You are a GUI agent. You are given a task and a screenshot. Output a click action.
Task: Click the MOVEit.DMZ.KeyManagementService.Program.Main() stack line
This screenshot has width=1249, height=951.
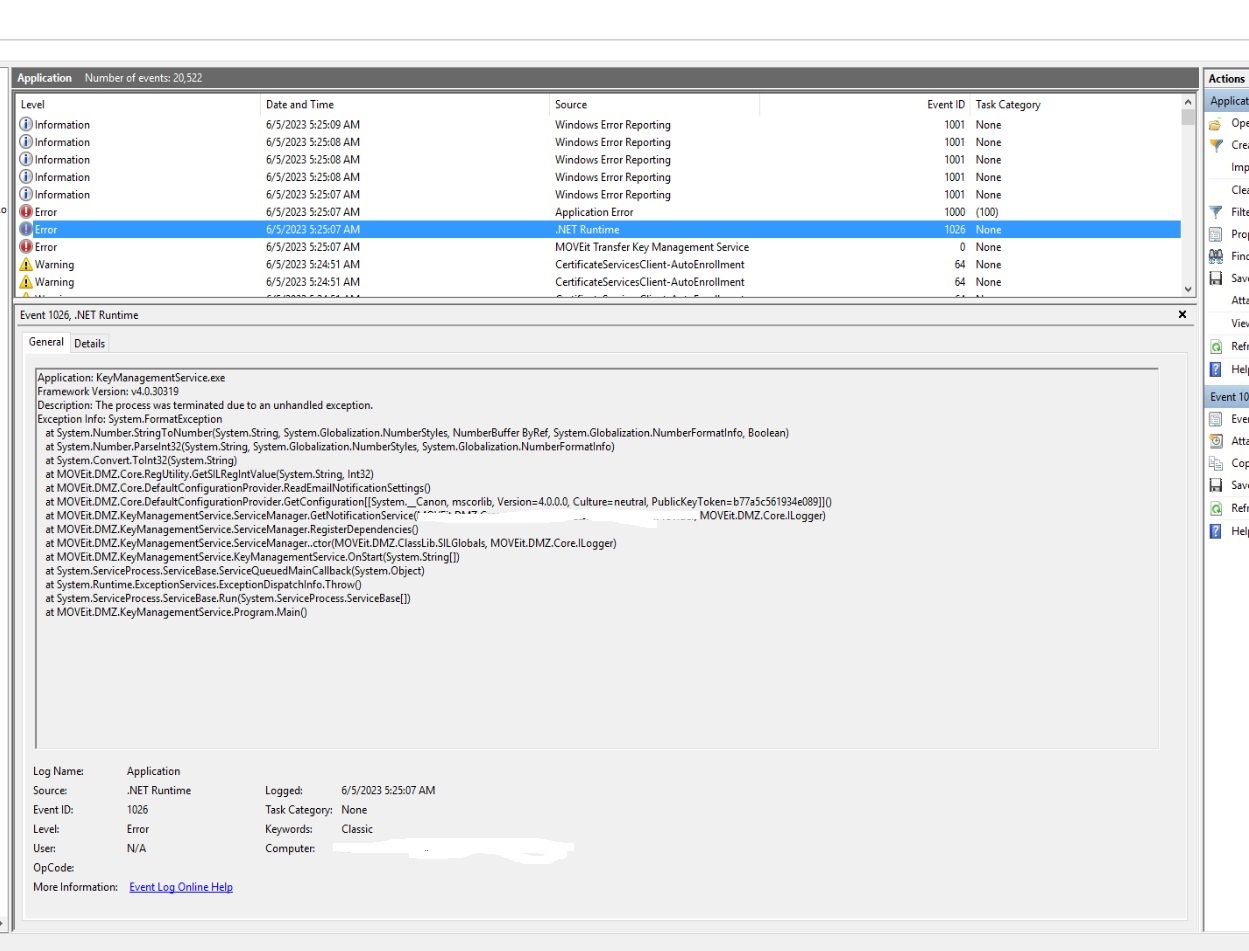click(x=176, y=612)
